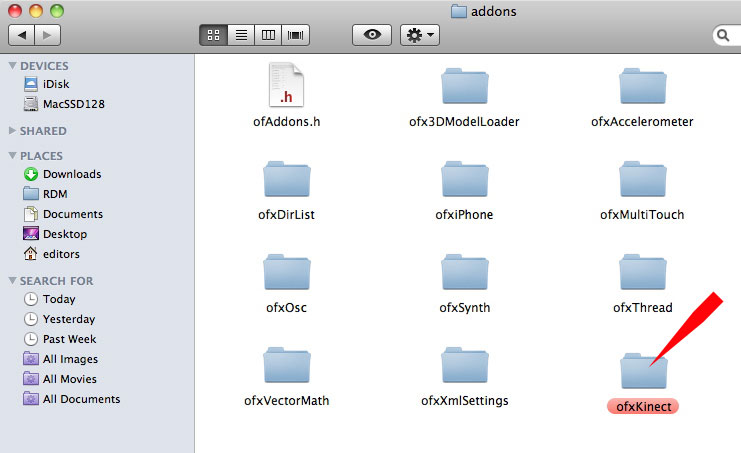Collapse the SEARCH FOR sidebar section
741x453 pixels.
pyautogui.click(x=13, y=281)
